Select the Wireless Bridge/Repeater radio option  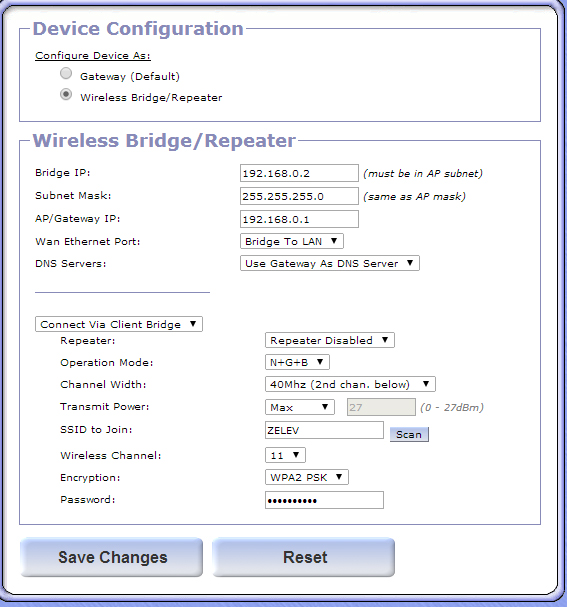(66, 94)
